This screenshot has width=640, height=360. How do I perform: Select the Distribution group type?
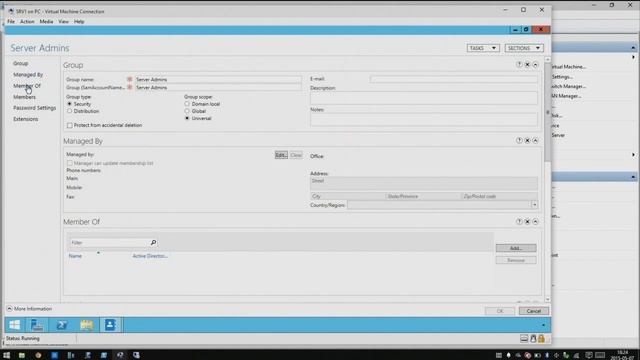(x=69, y=111)
